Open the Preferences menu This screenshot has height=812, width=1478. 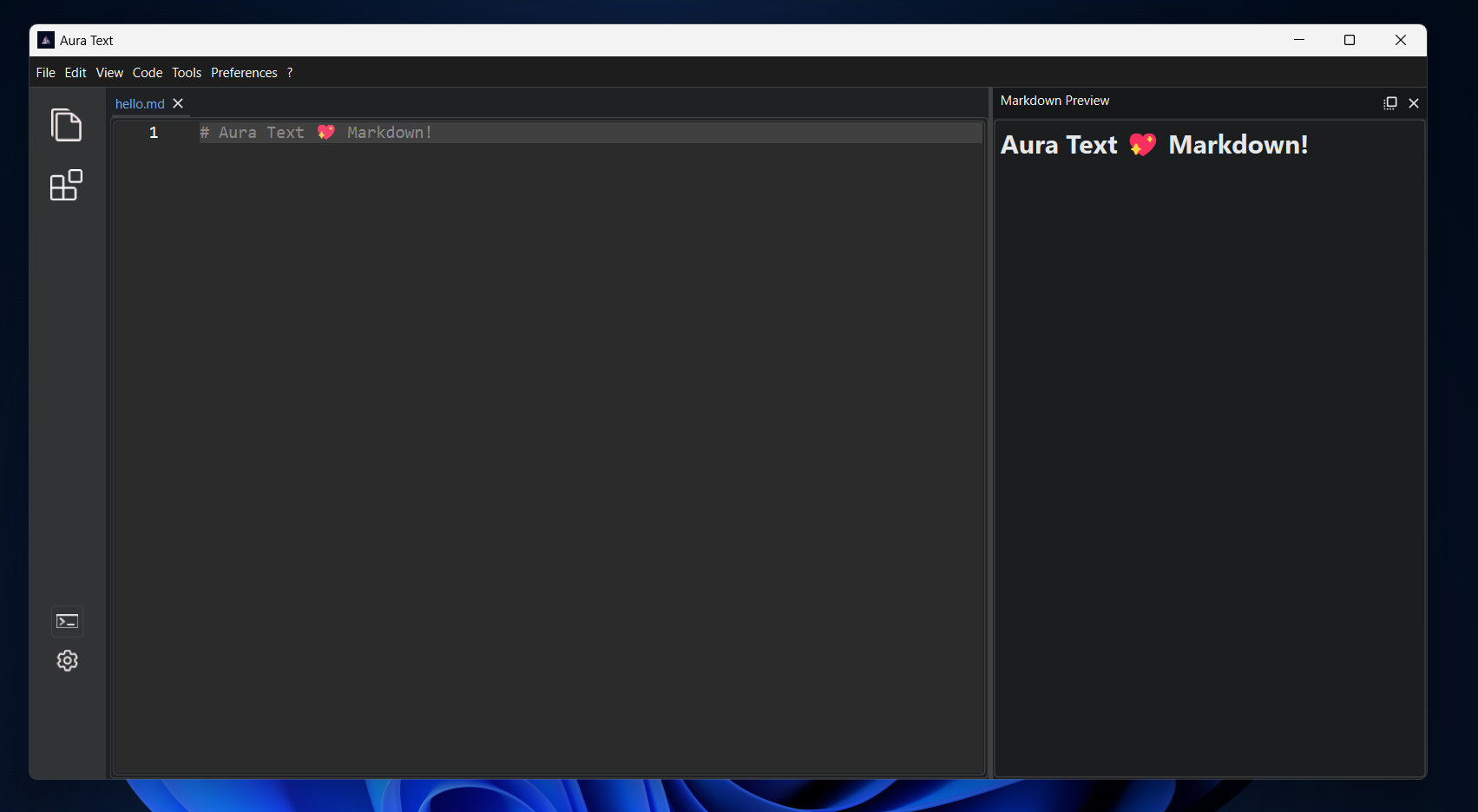pyautogui.click(x=244, y=73)
